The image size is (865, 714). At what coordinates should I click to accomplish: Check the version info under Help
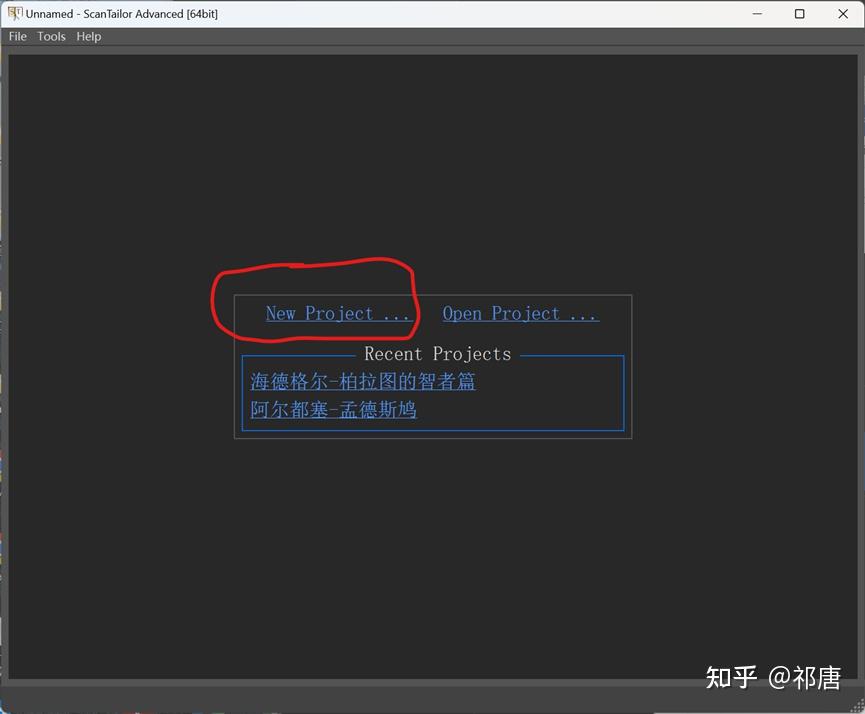click(88, 37)
